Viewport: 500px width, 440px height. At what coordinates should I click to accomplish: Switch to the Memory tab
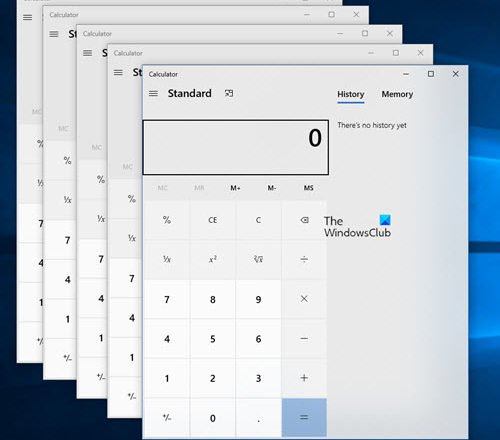(x=397, y=94)
